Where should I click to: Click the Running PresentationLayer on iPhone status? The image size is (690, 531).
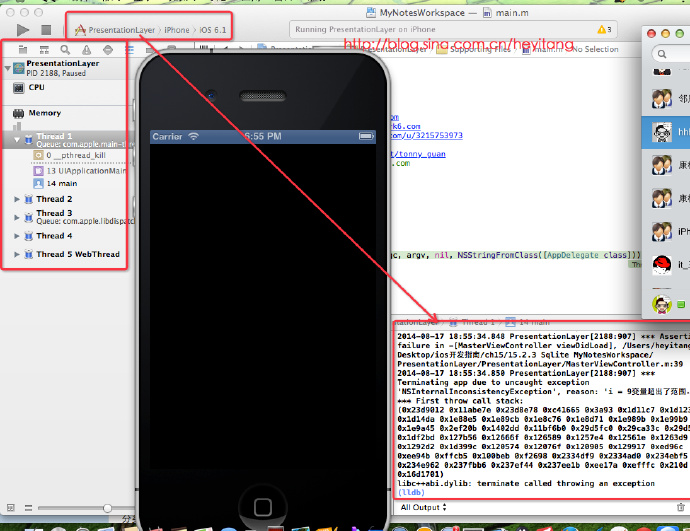(x=365, y=29)
